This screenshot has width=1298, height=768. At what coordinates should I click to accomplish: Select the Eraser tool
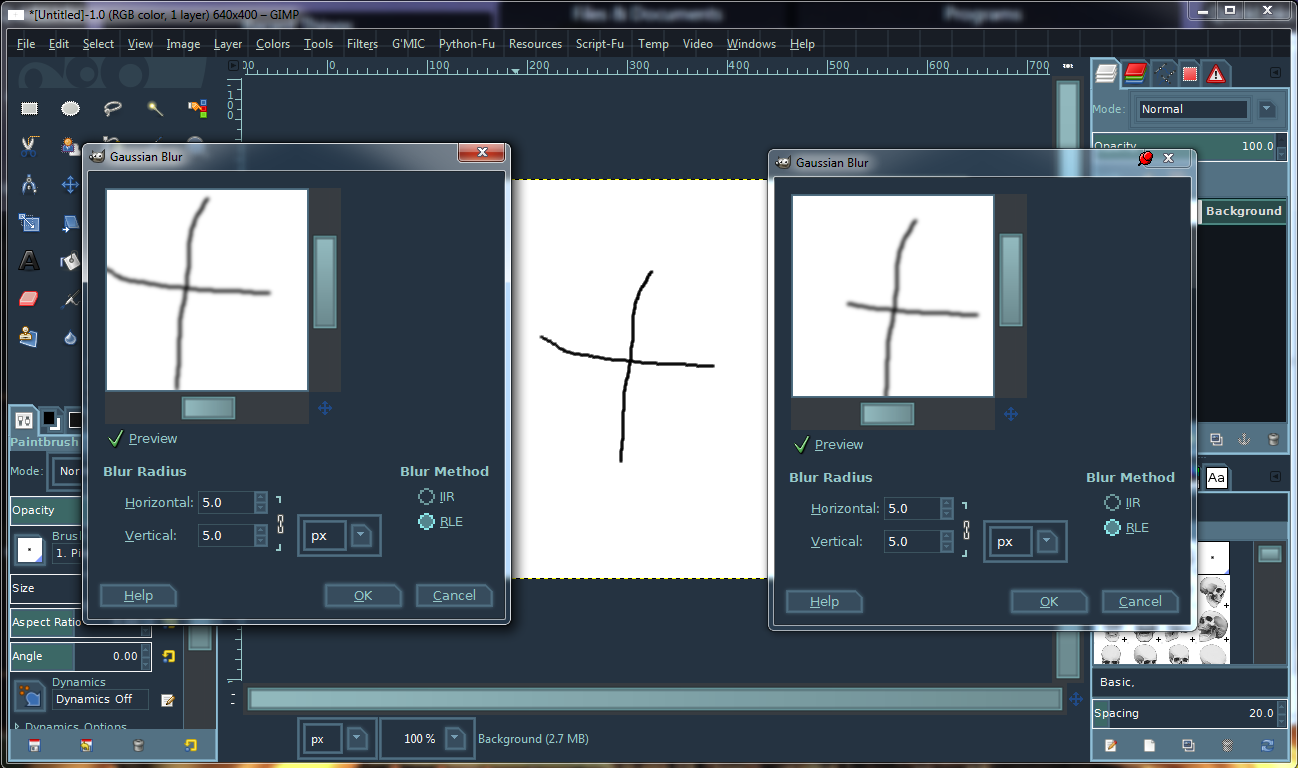coord(29,299)
